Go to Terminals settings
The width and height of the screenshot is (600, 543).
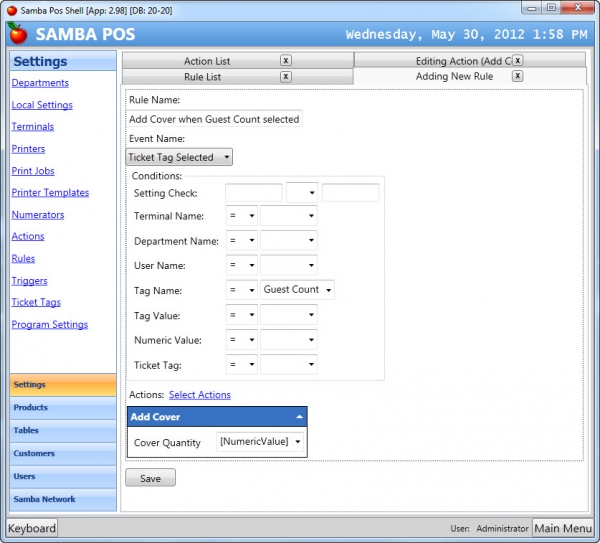tap(33, 127)
